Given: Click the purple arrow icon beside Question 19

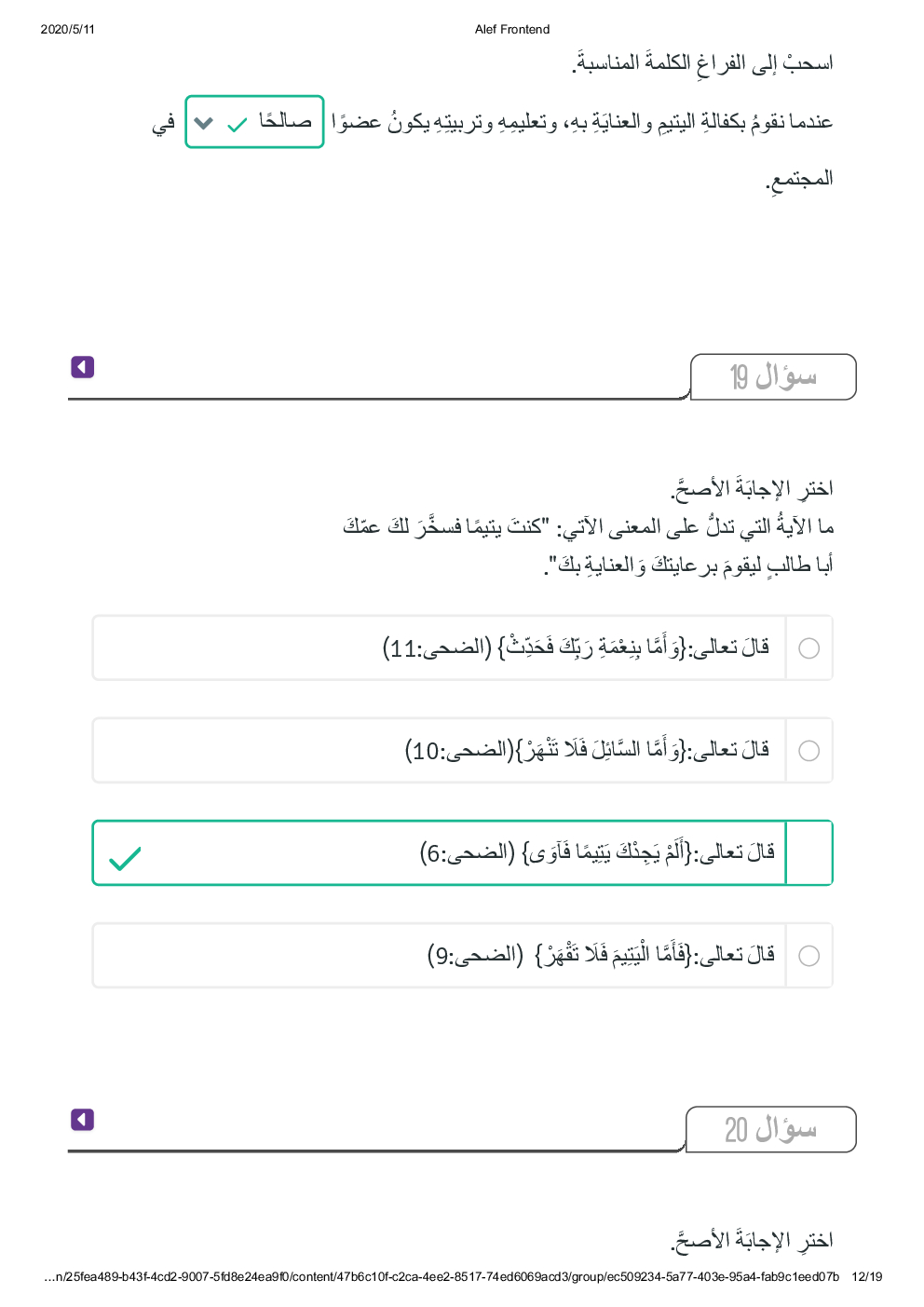Looking at the screenshot, I should pos(83,367).
